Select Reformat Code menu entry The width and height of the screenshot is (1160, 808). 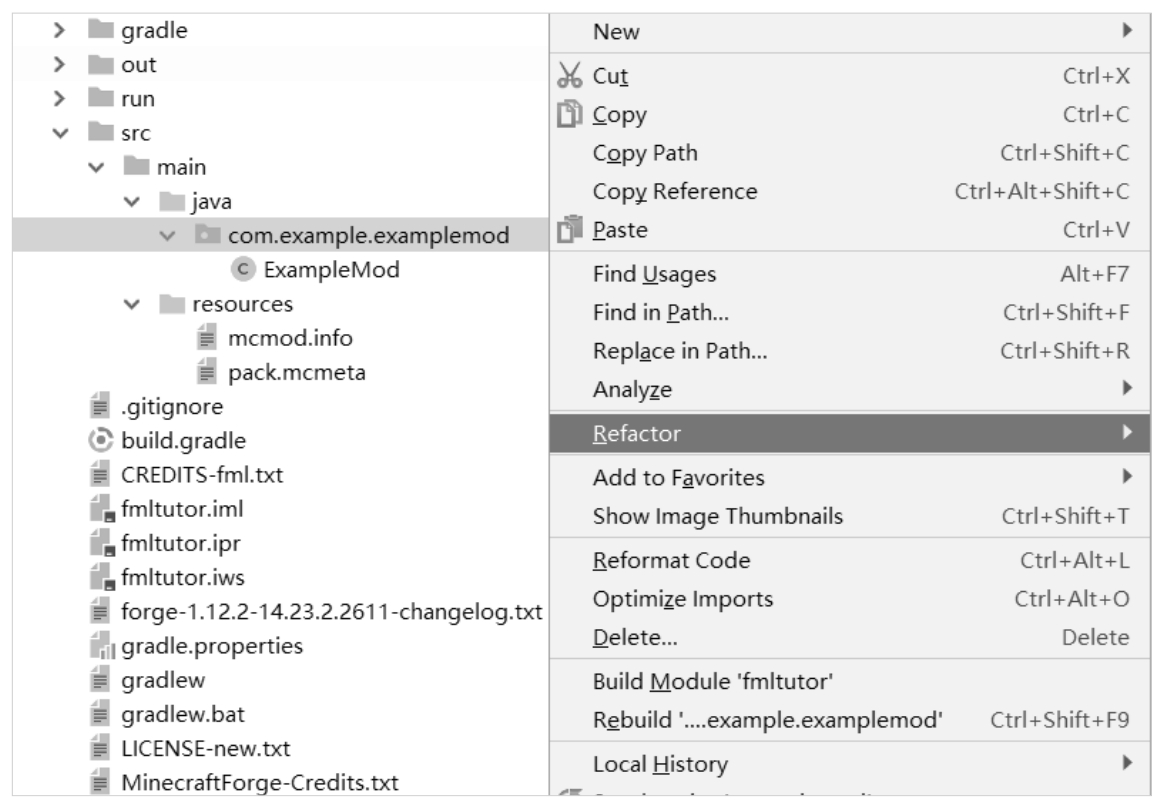(x=671, y=561)
